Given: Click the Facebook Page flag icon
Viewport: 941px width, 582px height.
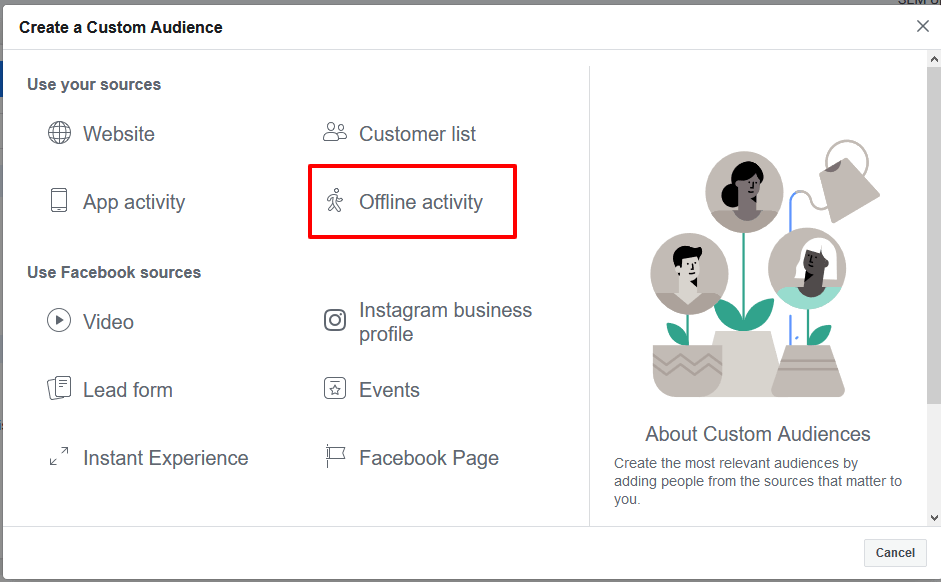Looking at the screenshot, I should (335, 457).
